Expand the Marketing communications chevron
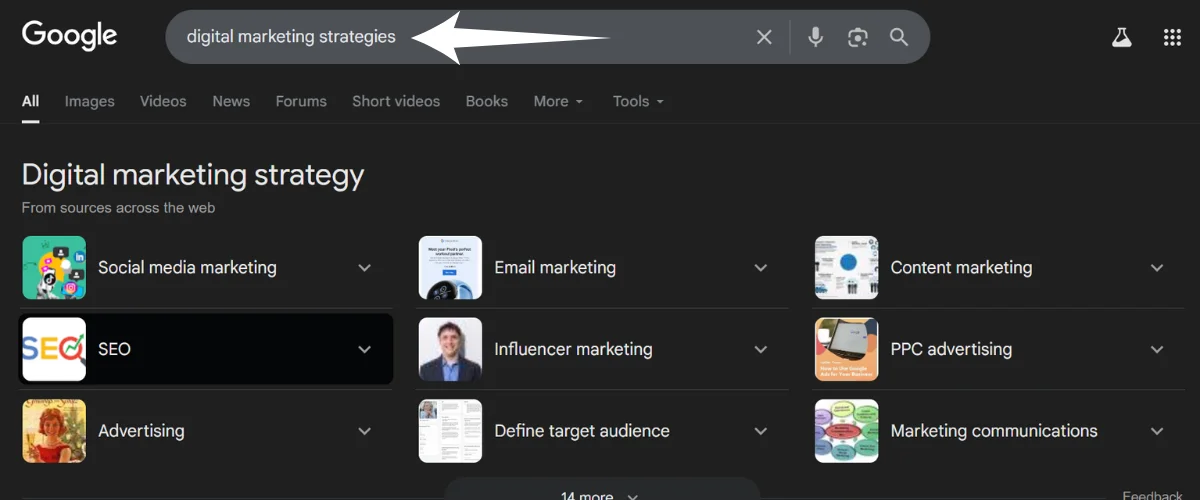This screenshot has width=1200, height=500. [x=1157, y=432]
